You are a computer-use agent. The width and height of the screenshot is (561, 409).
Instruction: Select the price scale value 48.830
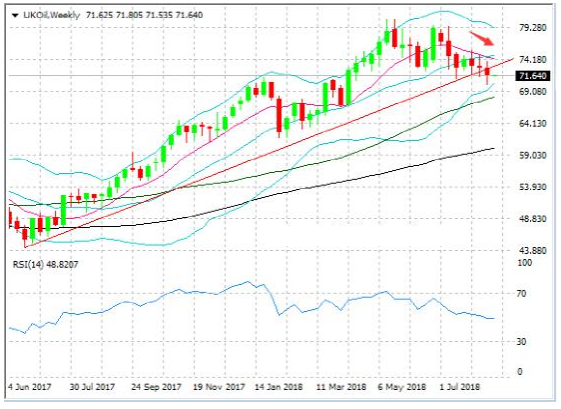[533, 219]
